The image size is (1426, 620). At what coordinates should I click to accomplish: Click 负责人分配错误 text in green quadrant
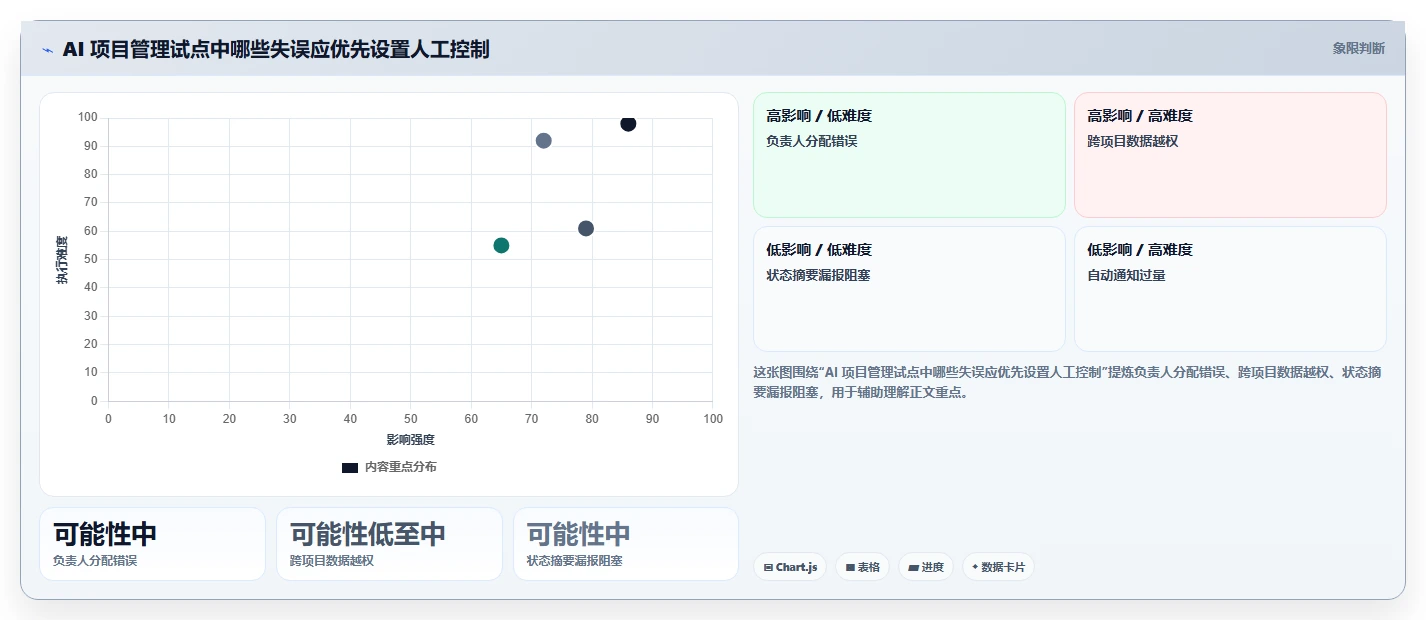[812, 141]
